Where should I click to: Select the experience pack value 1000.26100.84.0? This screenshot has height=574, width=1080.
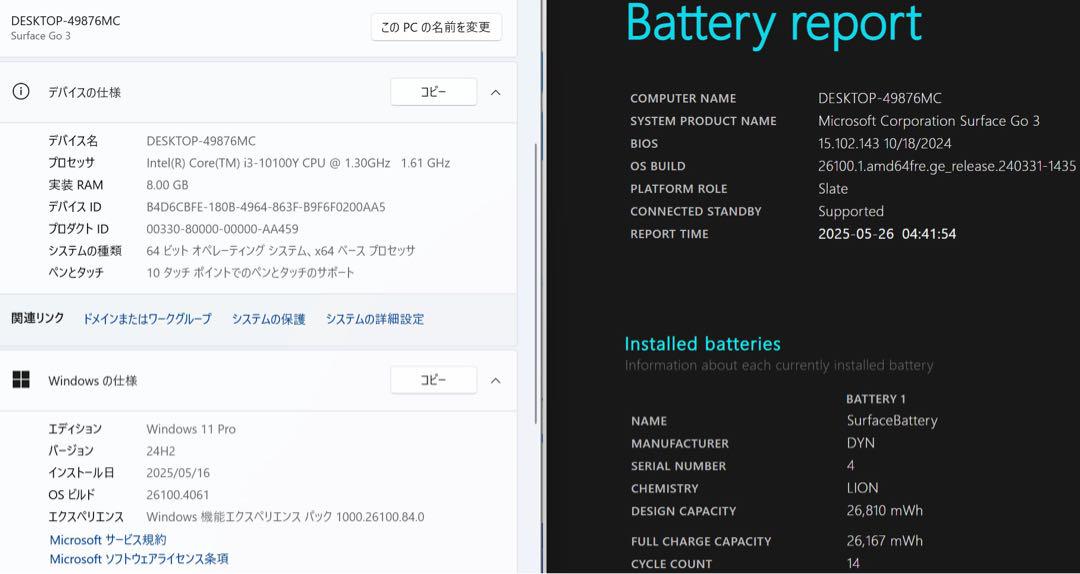pos(285,517)
